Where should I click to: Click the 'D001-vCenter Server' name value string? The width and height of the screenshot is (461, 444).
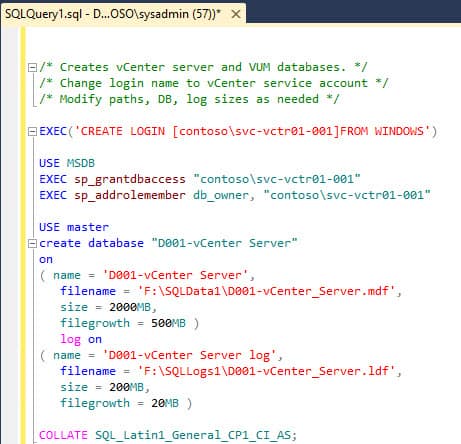click(175, 275)
